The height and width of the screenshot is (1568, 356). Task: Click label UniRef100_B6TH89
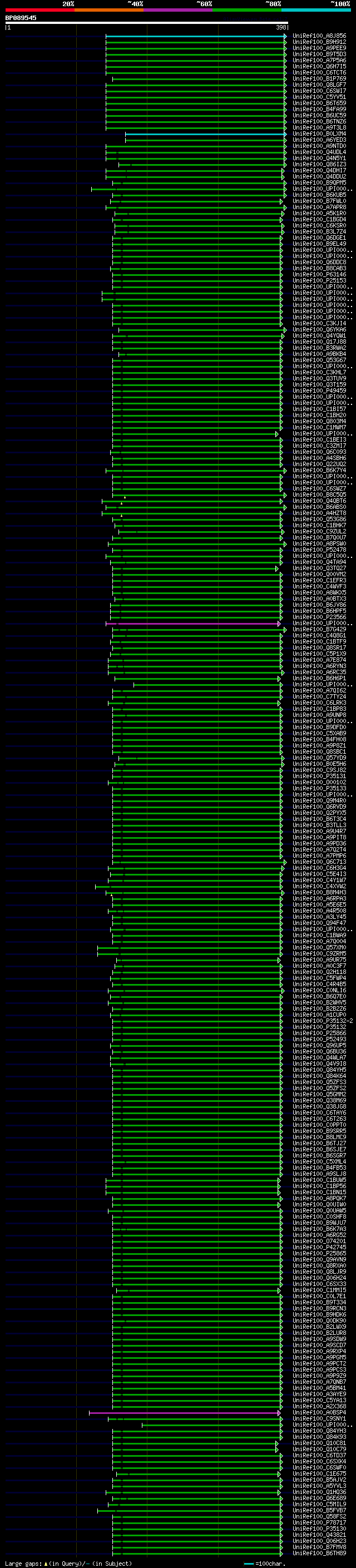tap(319, 1553)
